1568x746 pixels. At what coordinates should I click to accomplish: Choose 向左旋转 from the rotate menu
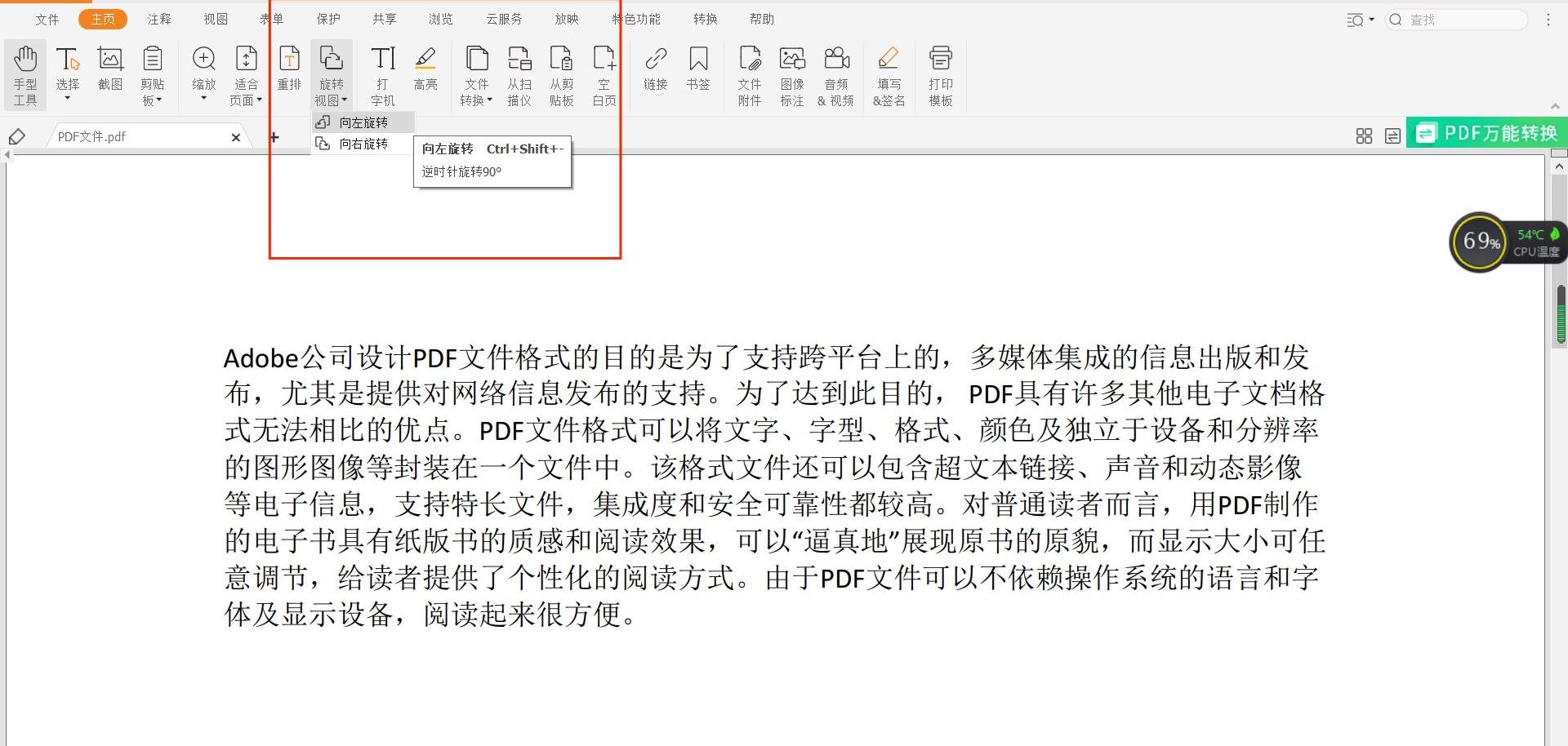362,122
